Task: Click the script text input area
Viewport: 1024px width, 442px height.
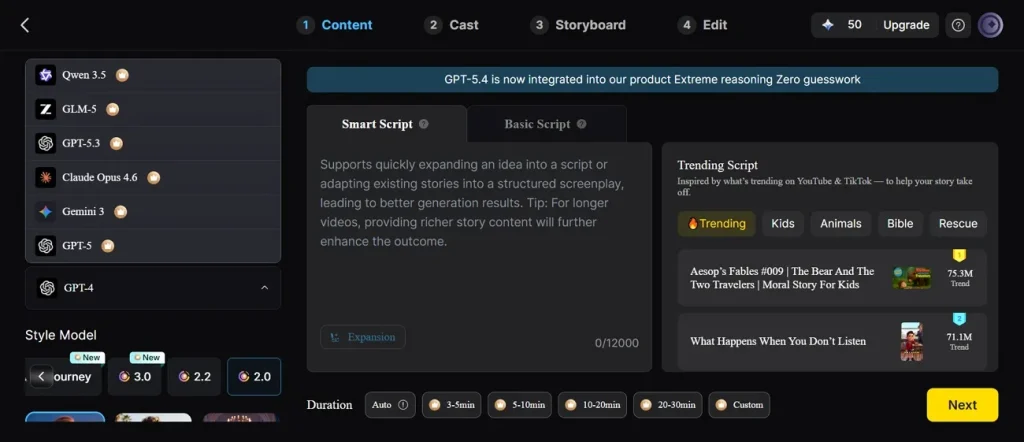Action: tap(479, 238)
